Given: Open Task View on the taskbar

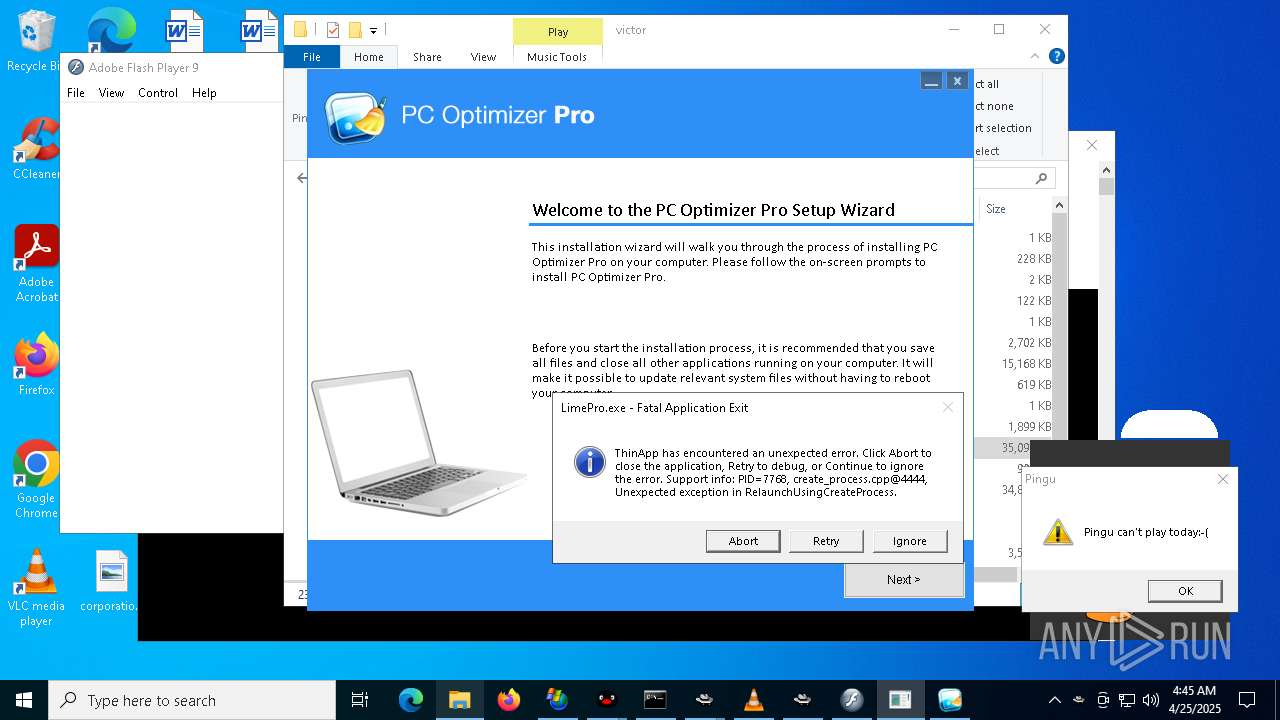Looking at the screenshot, I should pyautogui.click(x=360, y=700).
